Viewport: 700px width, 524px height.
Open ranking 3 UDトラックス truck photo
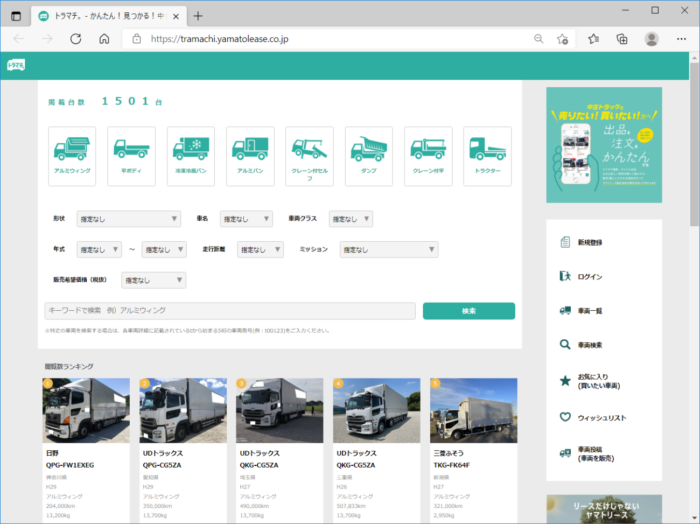point(279,411)
